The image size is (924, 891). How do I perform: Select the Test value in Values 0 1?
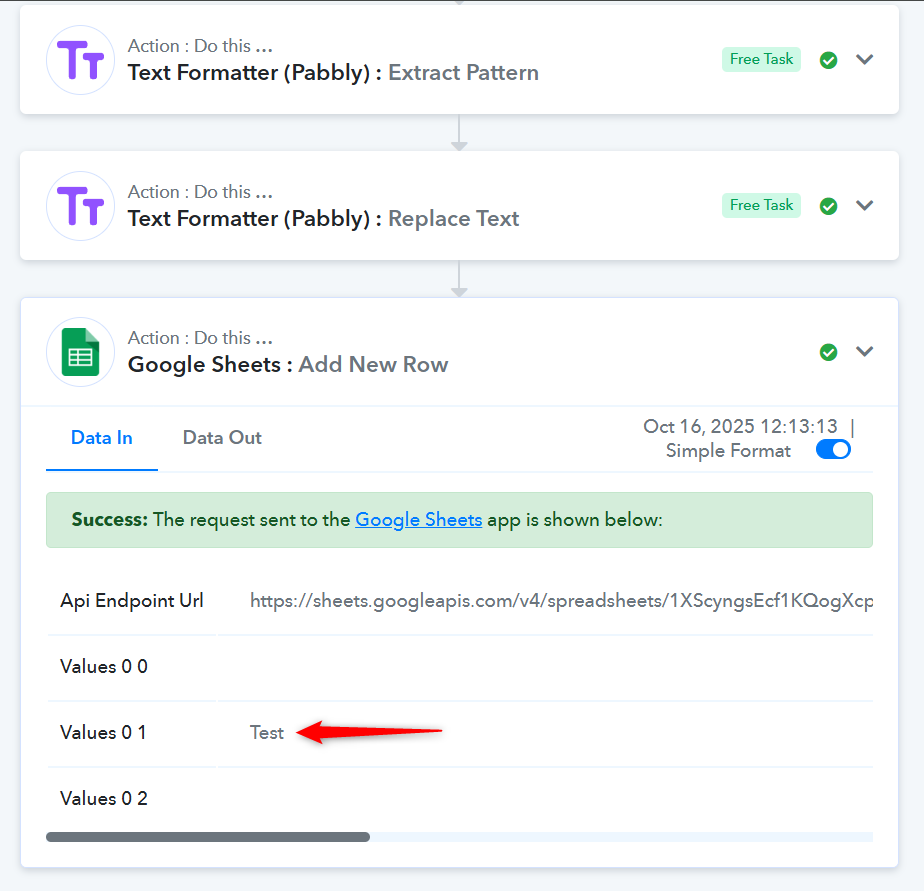tap(267, 733)
